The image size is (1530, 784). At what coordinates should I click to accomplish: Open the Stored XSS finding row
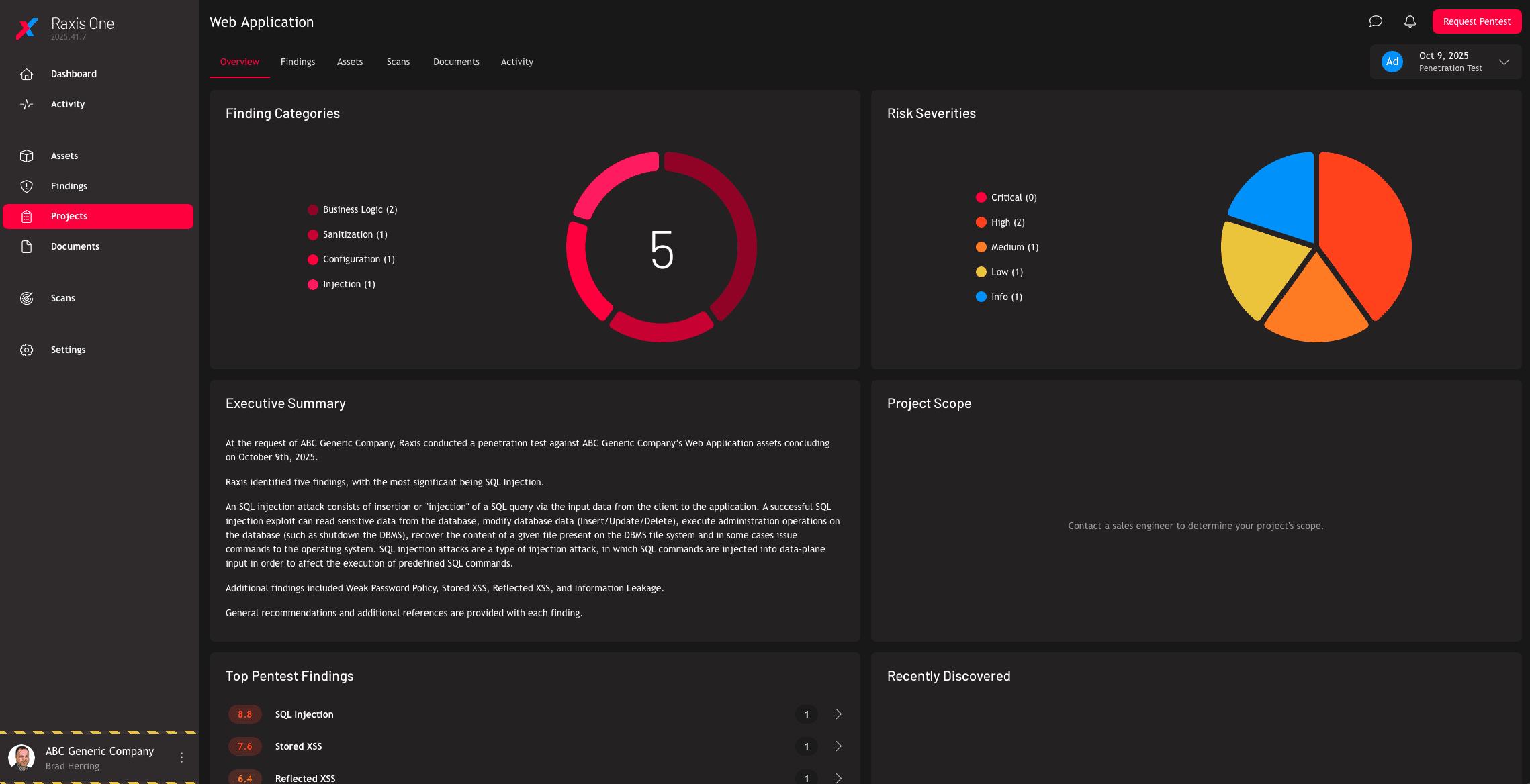(298, 746)
